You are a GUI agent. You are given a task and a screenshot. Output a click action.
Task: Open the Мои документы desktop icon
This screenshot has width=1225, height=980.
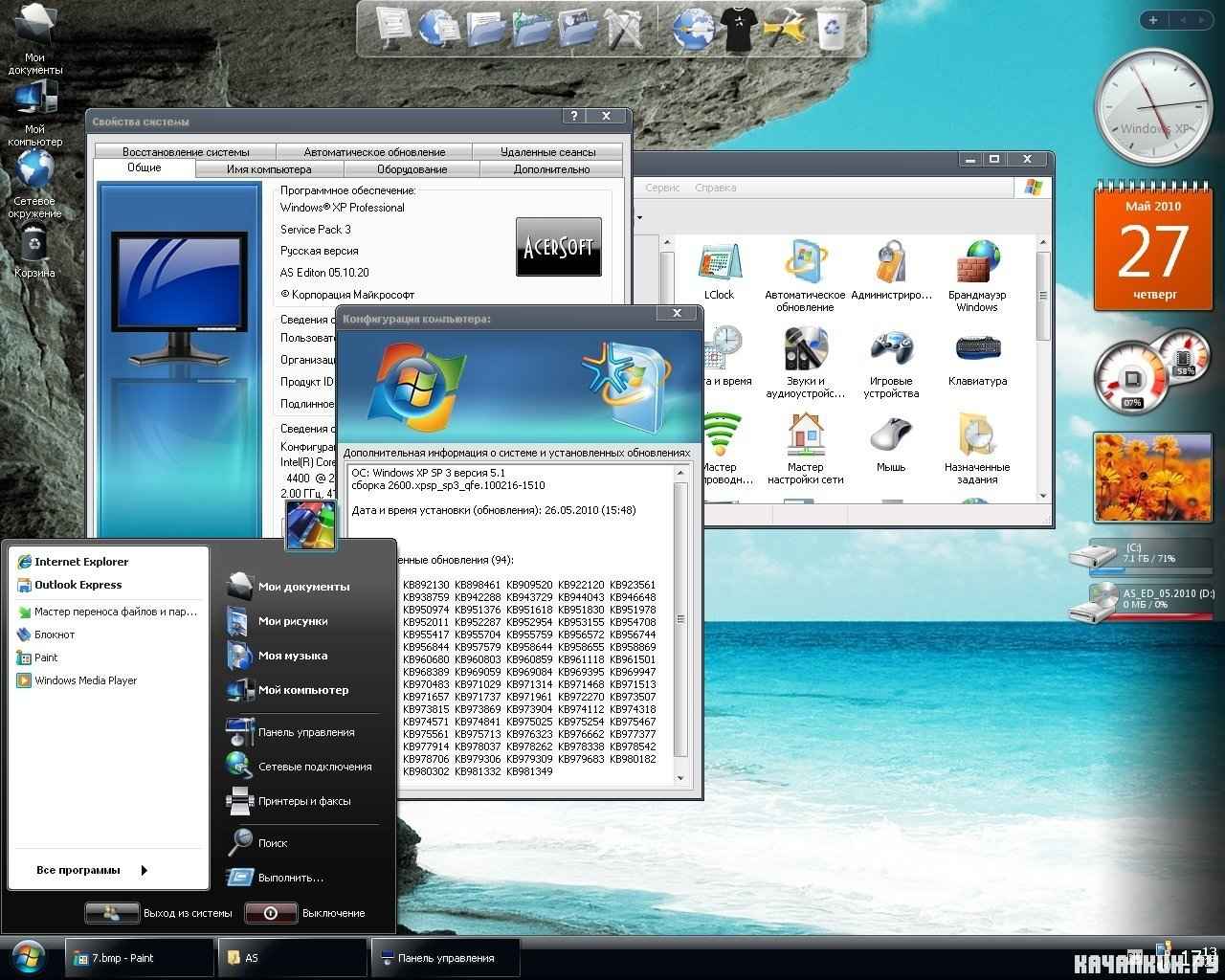coord(35,40)
